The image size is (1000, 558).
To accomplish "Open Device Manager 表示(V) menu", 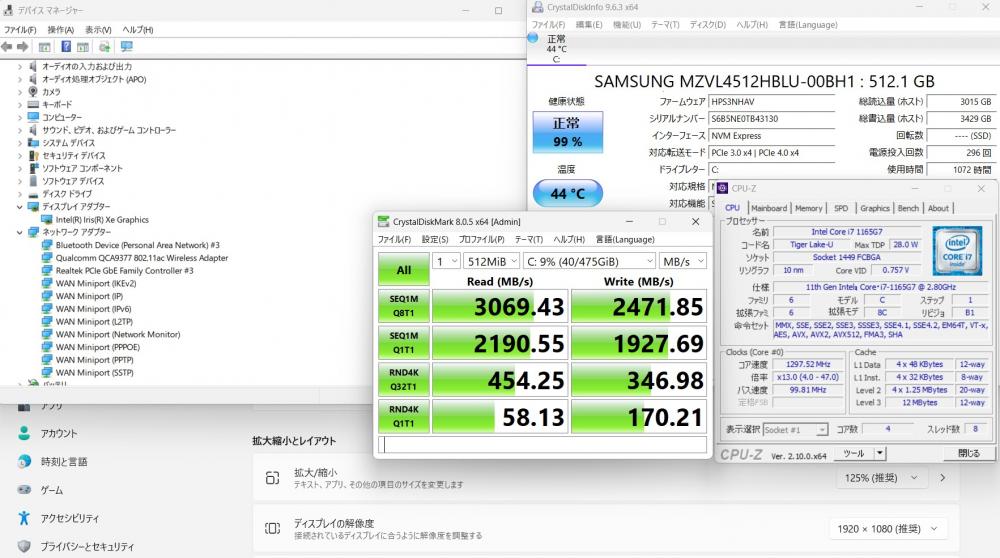I will pyautogui.click(x=98, y=30).
